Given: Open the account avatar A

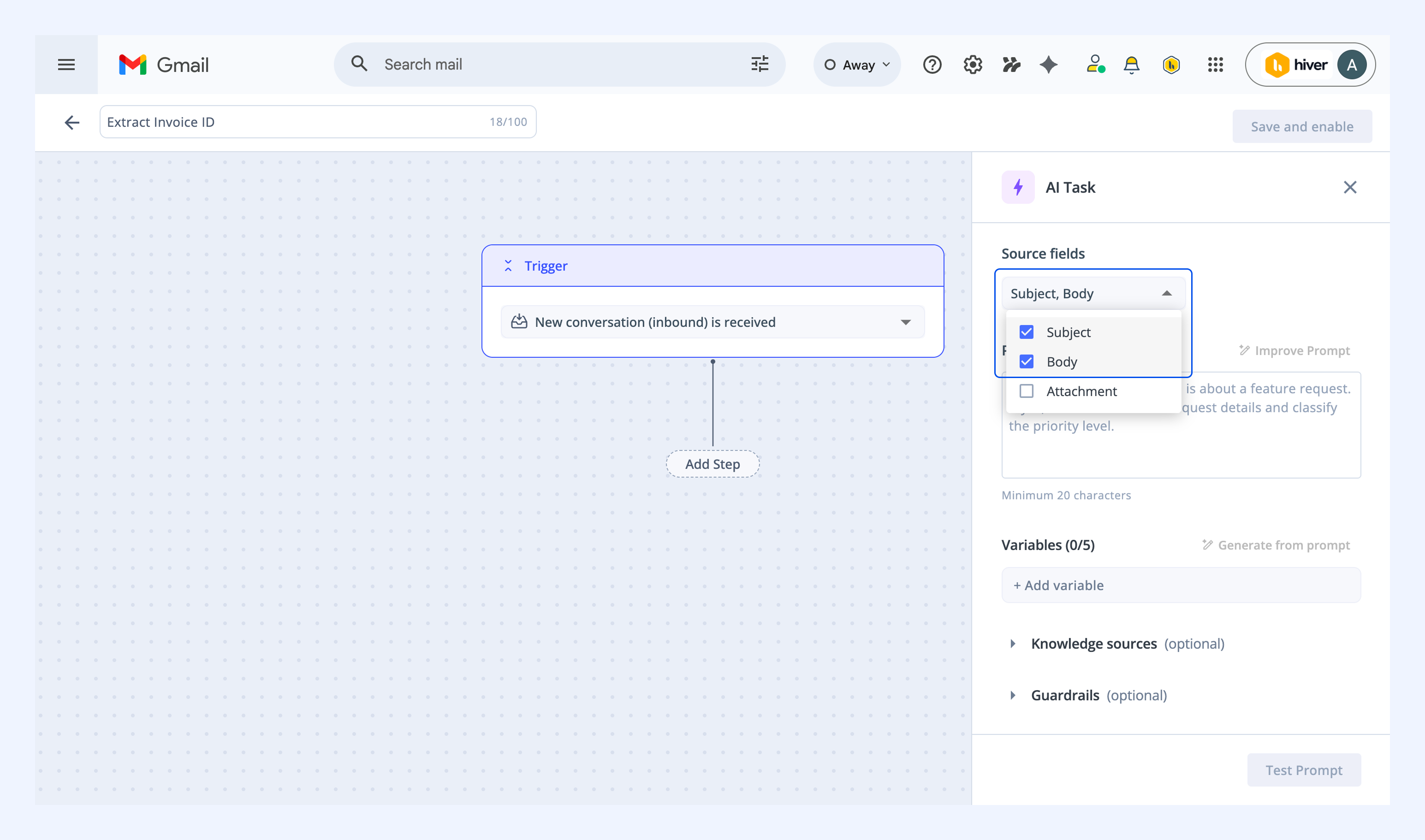Looking at the screenshot, I should click(x=1351, y=65).
